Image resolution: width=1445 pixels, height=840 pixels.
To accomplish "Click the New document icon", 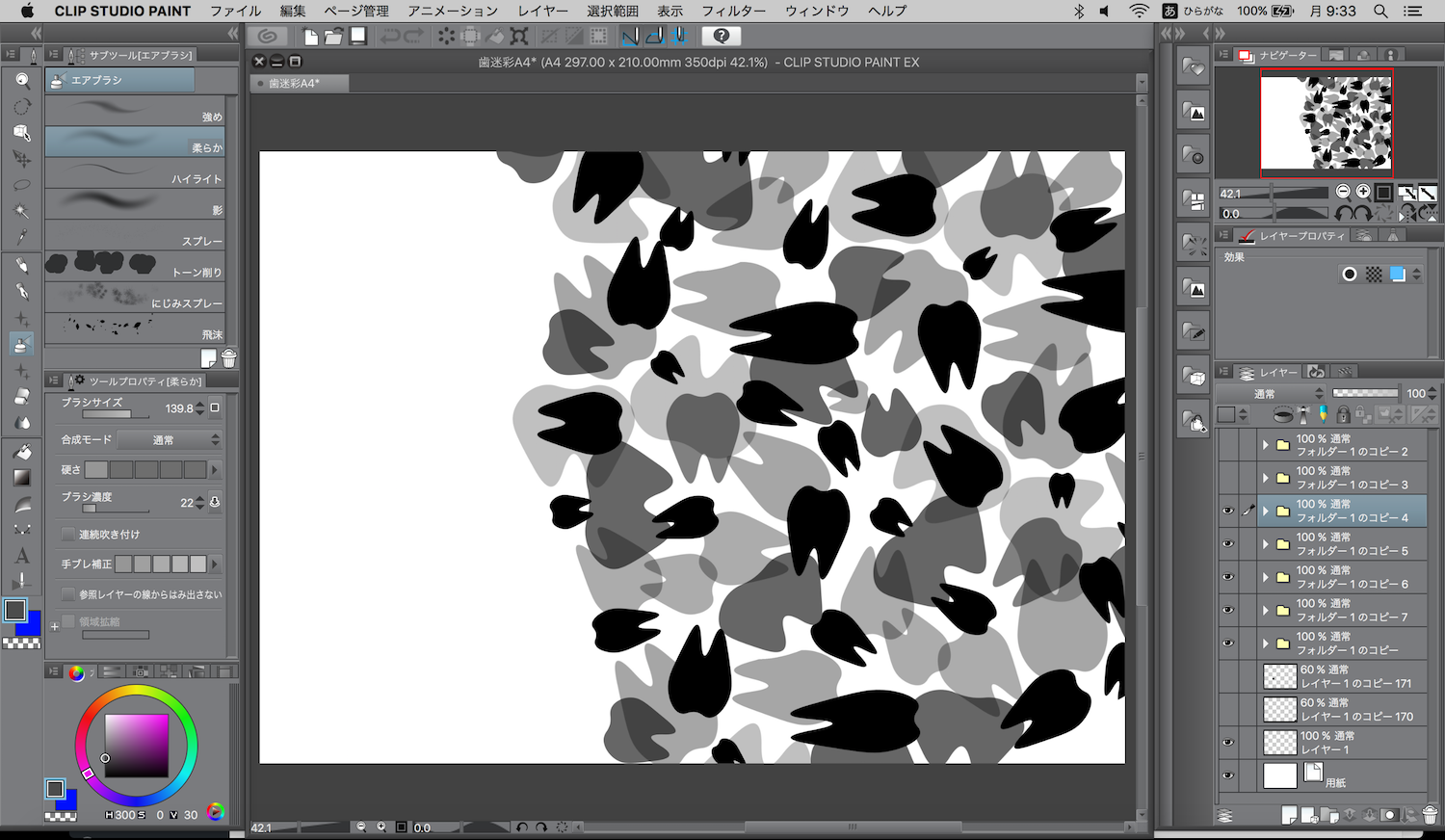I will (310, 37).
